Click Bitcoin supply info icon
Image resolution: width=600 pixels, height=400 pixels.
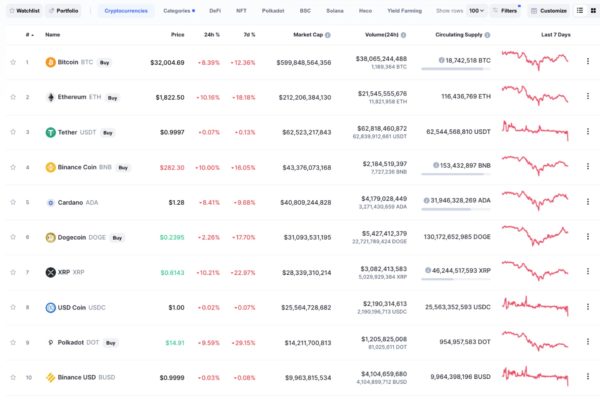pyautogui.click(x=441, y=60)
